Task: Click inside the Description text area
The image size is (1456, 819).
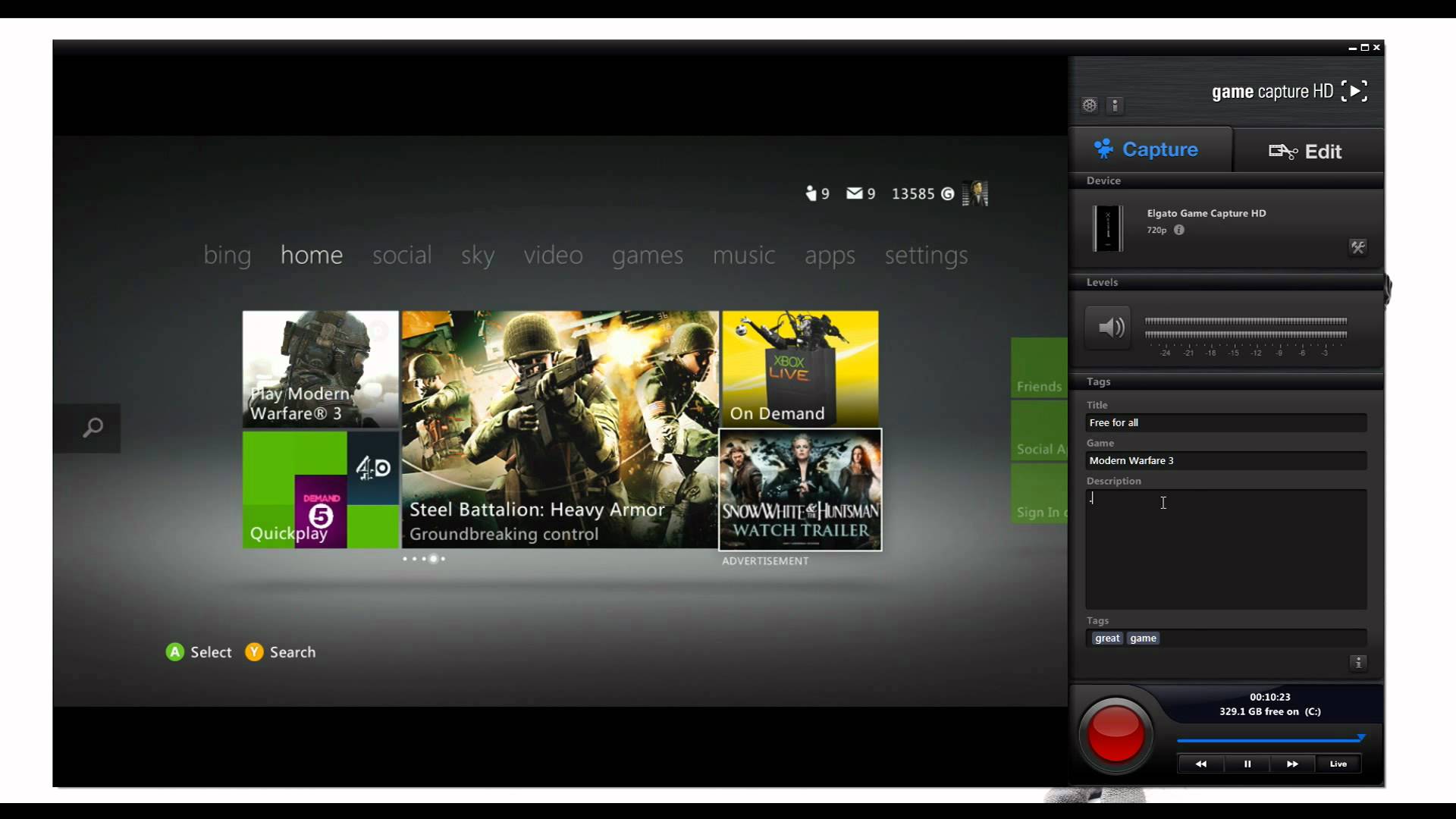Action: (x=1225, y=549)
